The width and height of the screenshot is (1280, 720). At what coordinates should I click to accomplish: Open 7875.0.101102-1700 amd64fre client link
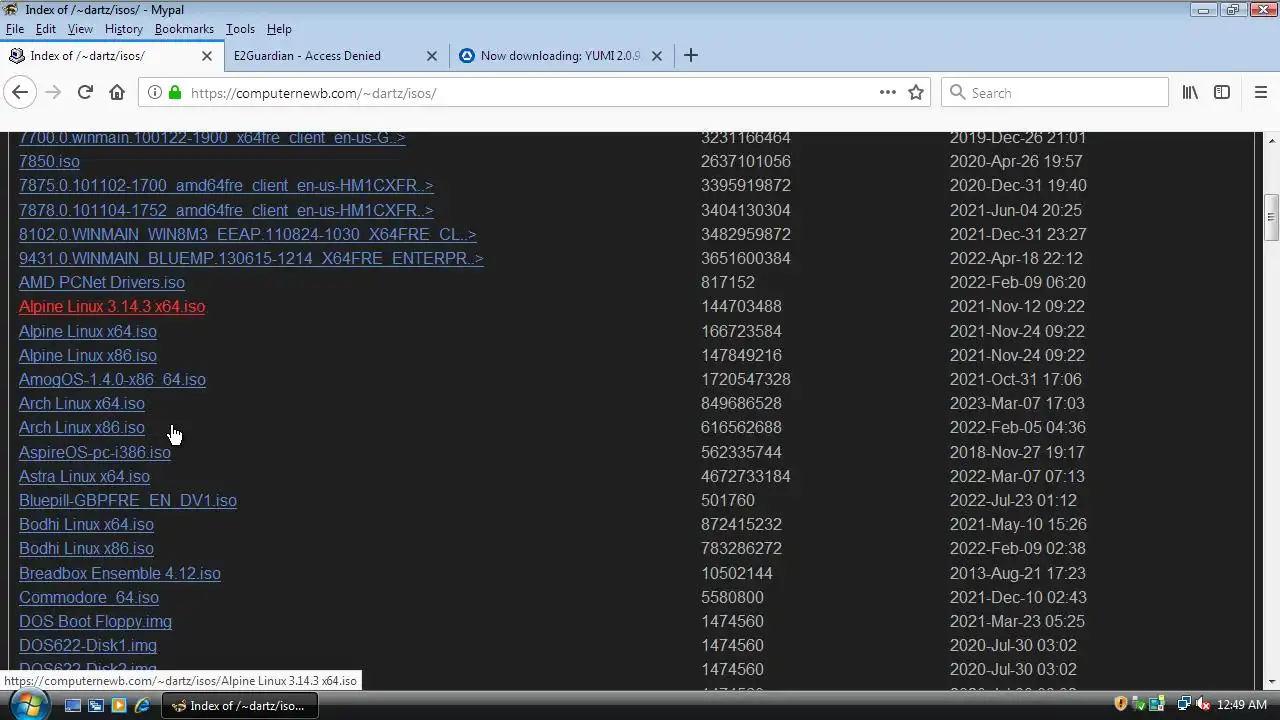click(226, 185)
